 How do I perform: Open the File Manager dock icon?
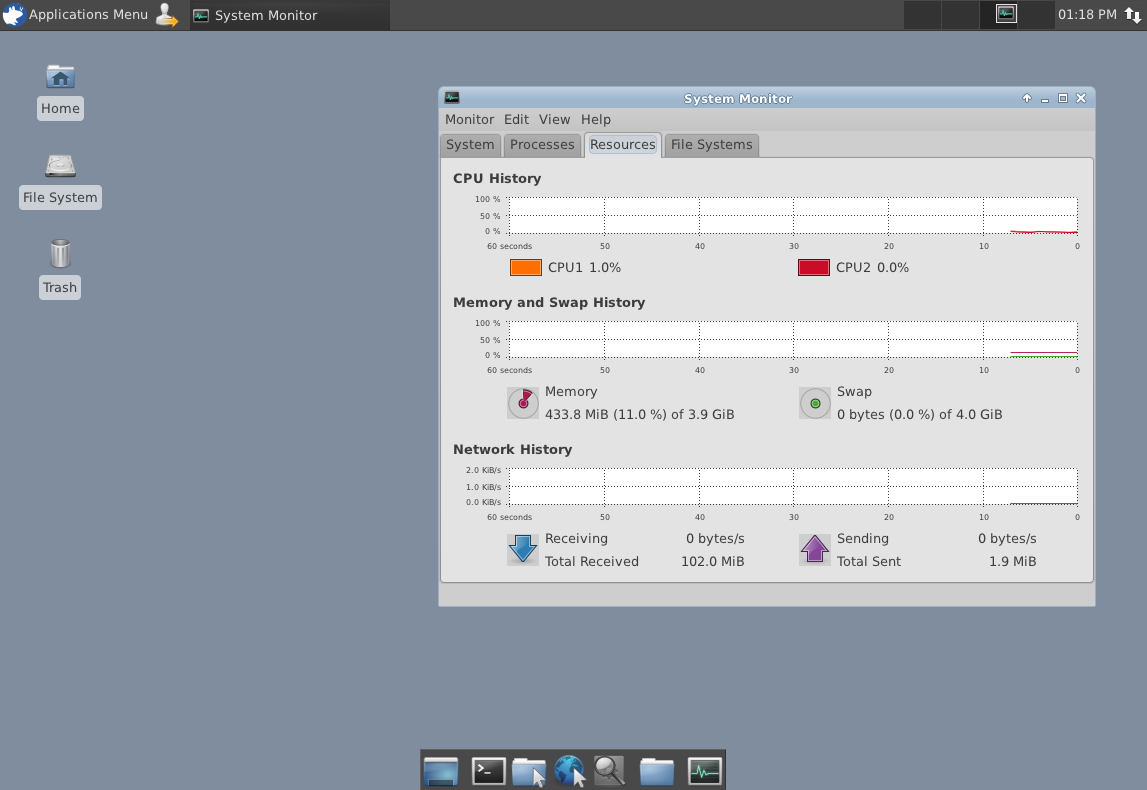[529, 771]
